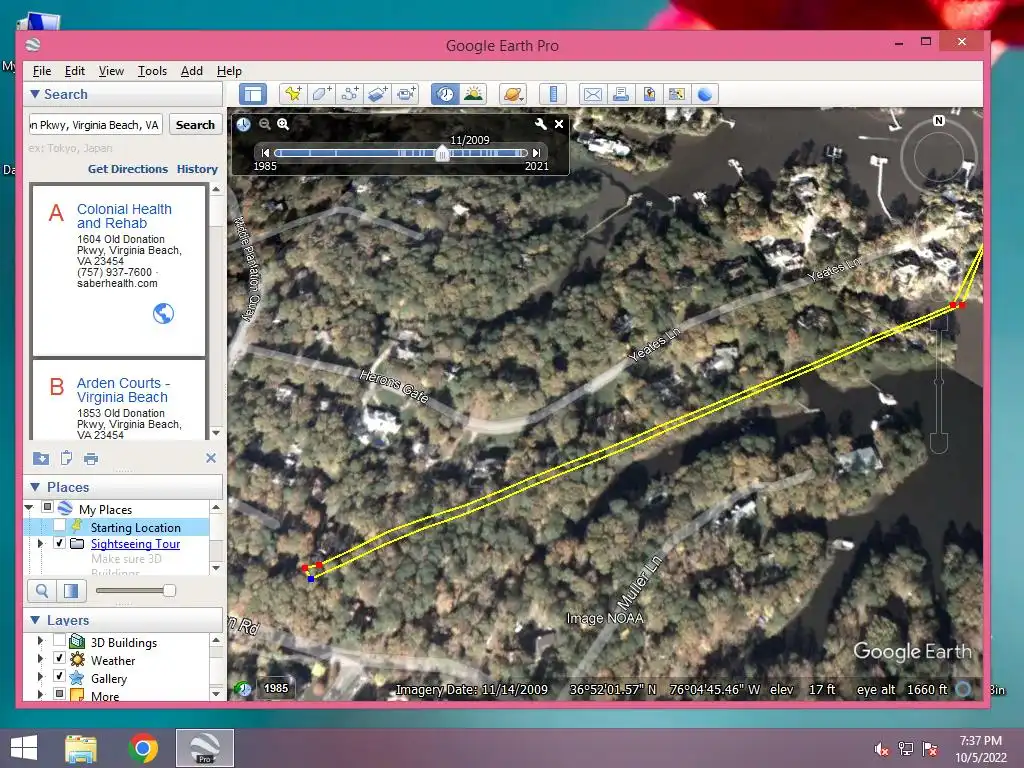Toggle the Places panel split view button
The width and height of the screenshot is (1024, 768).
(71, 591)
